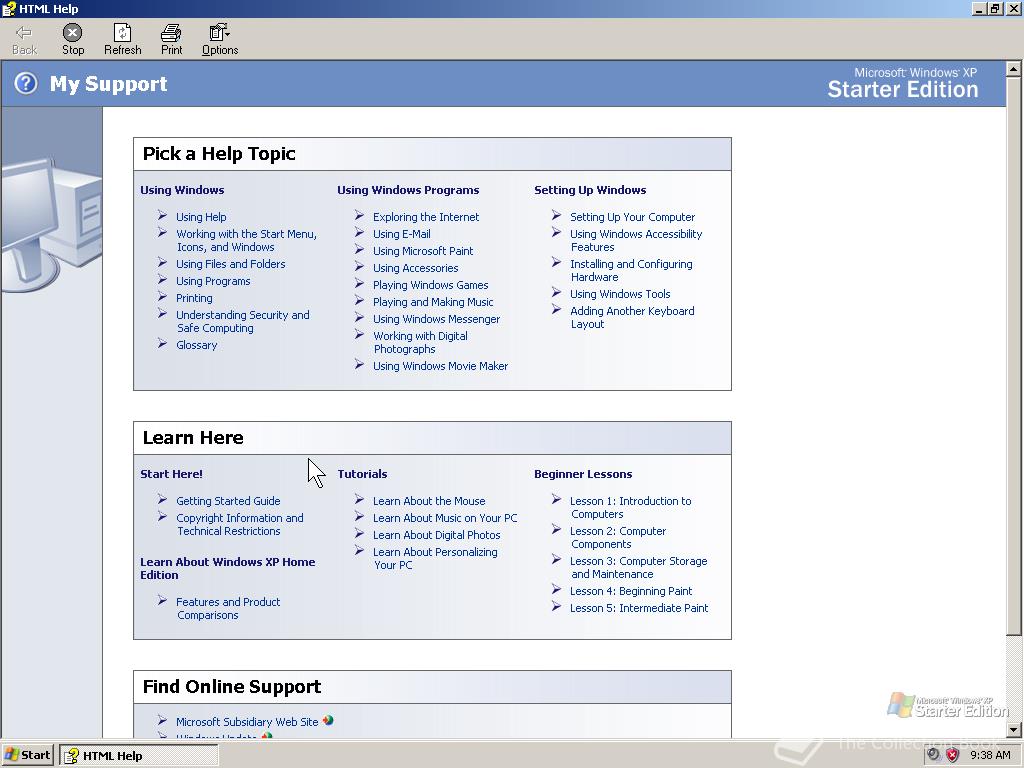Open Working with the Start Menu topic

coord(246,240)
